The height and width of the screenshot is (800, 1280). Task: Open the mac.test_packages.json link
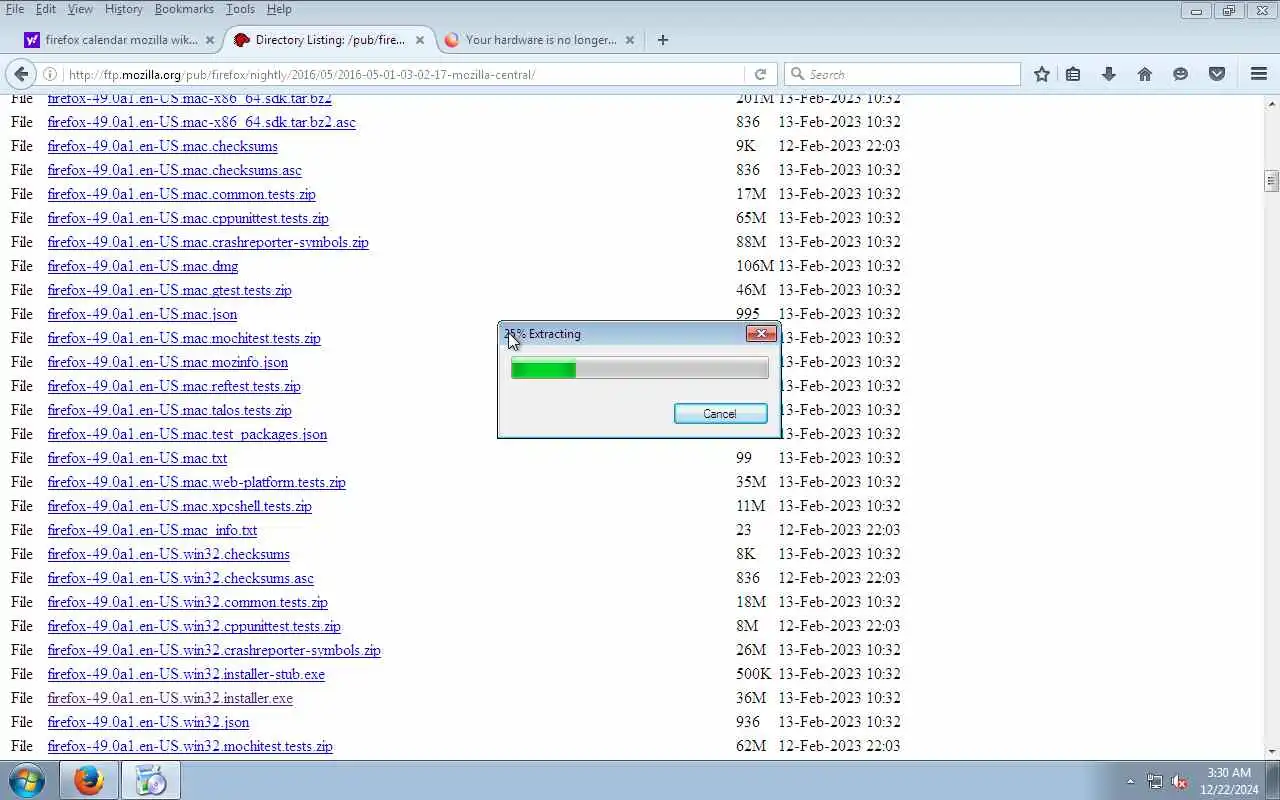pyautogui.click(x=188, y=434)
